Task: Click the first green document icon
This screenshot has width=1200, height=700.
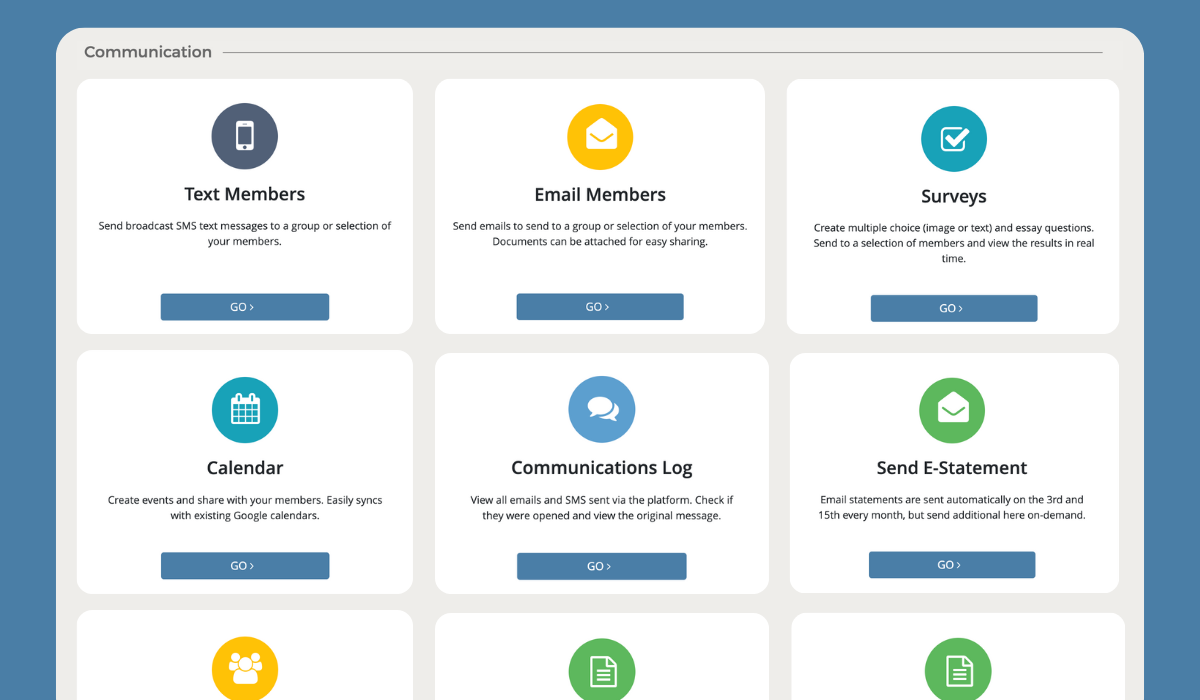Action: point(601,668)
